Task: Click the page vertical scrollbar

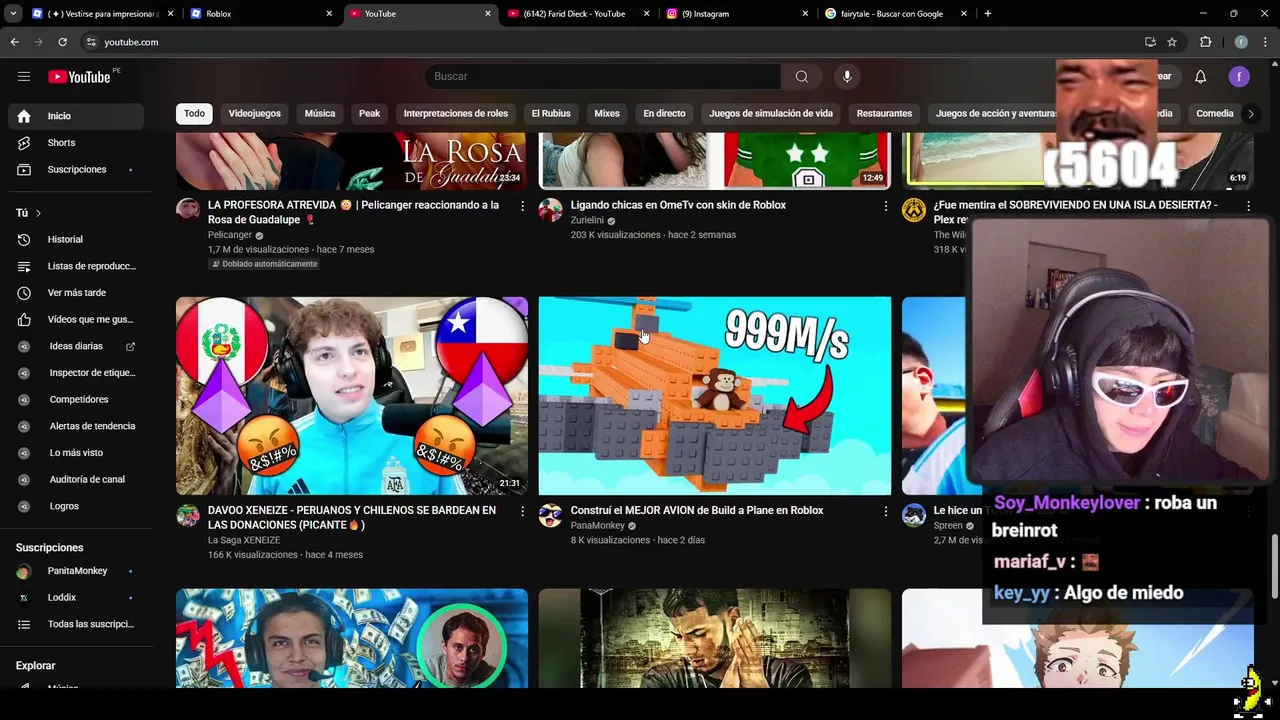Action: (x=1274, y=565)
